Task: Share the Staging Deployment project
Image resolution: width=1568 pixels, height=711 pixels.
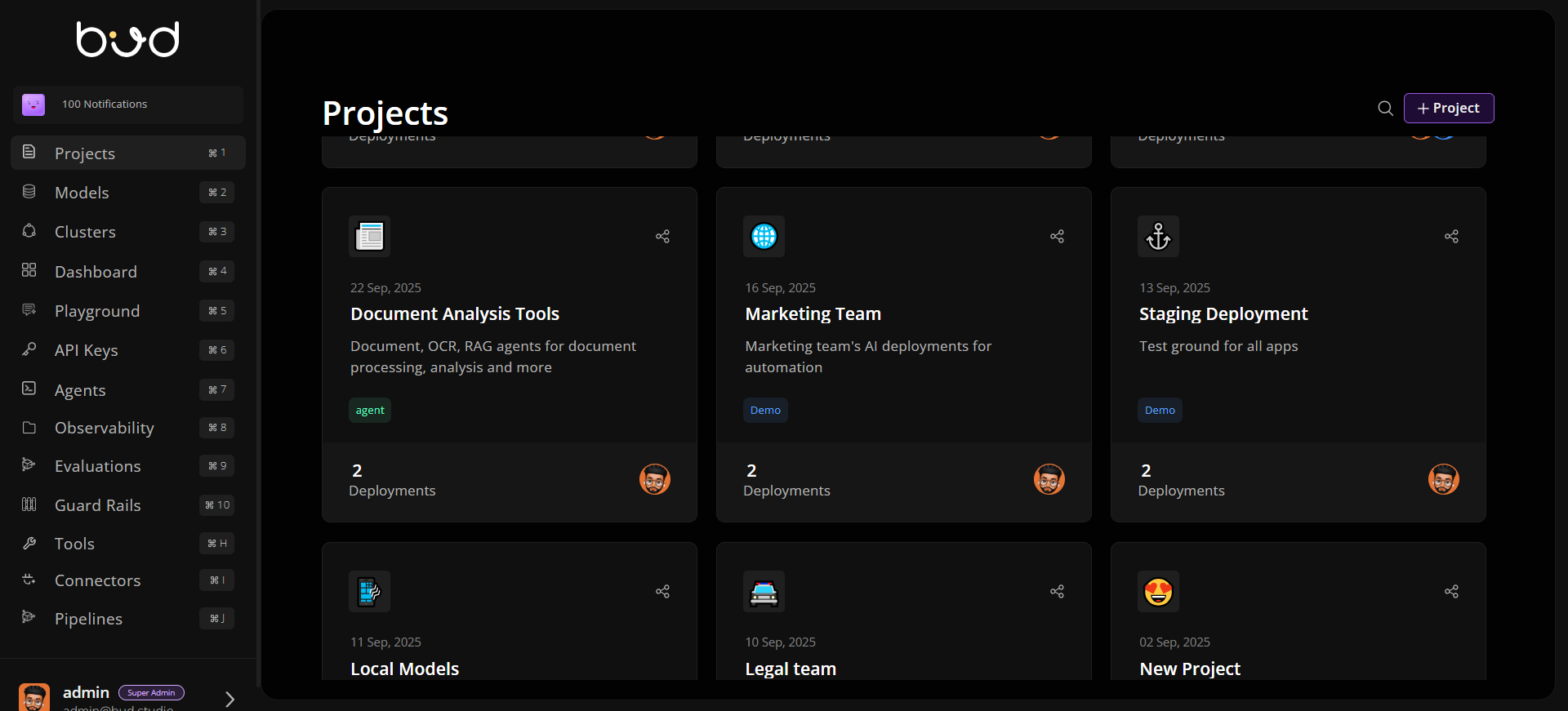Action: (x=1451, y=236)
